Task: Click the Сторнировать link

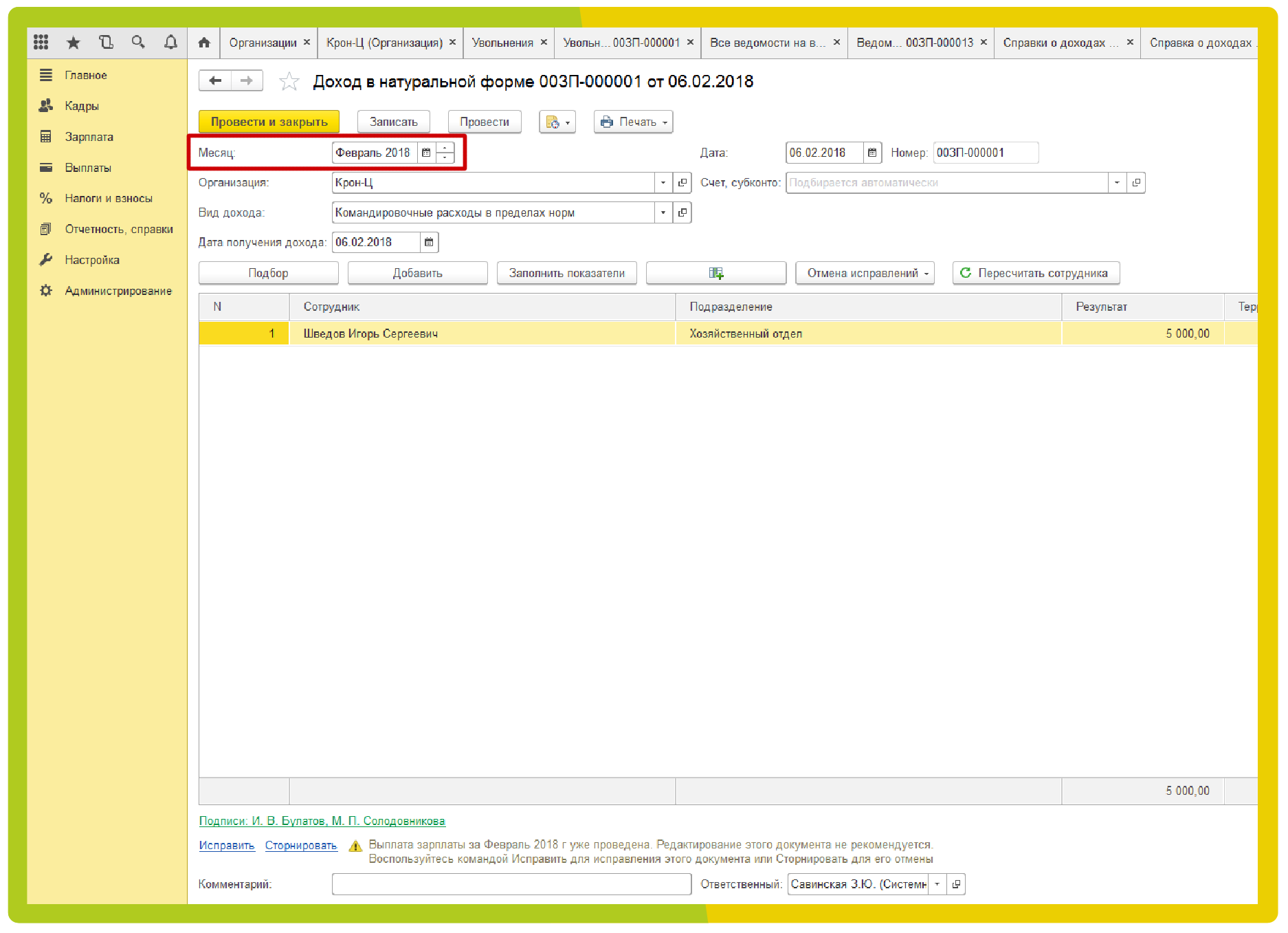Action: pyautogui.click(x=301, y=846)
